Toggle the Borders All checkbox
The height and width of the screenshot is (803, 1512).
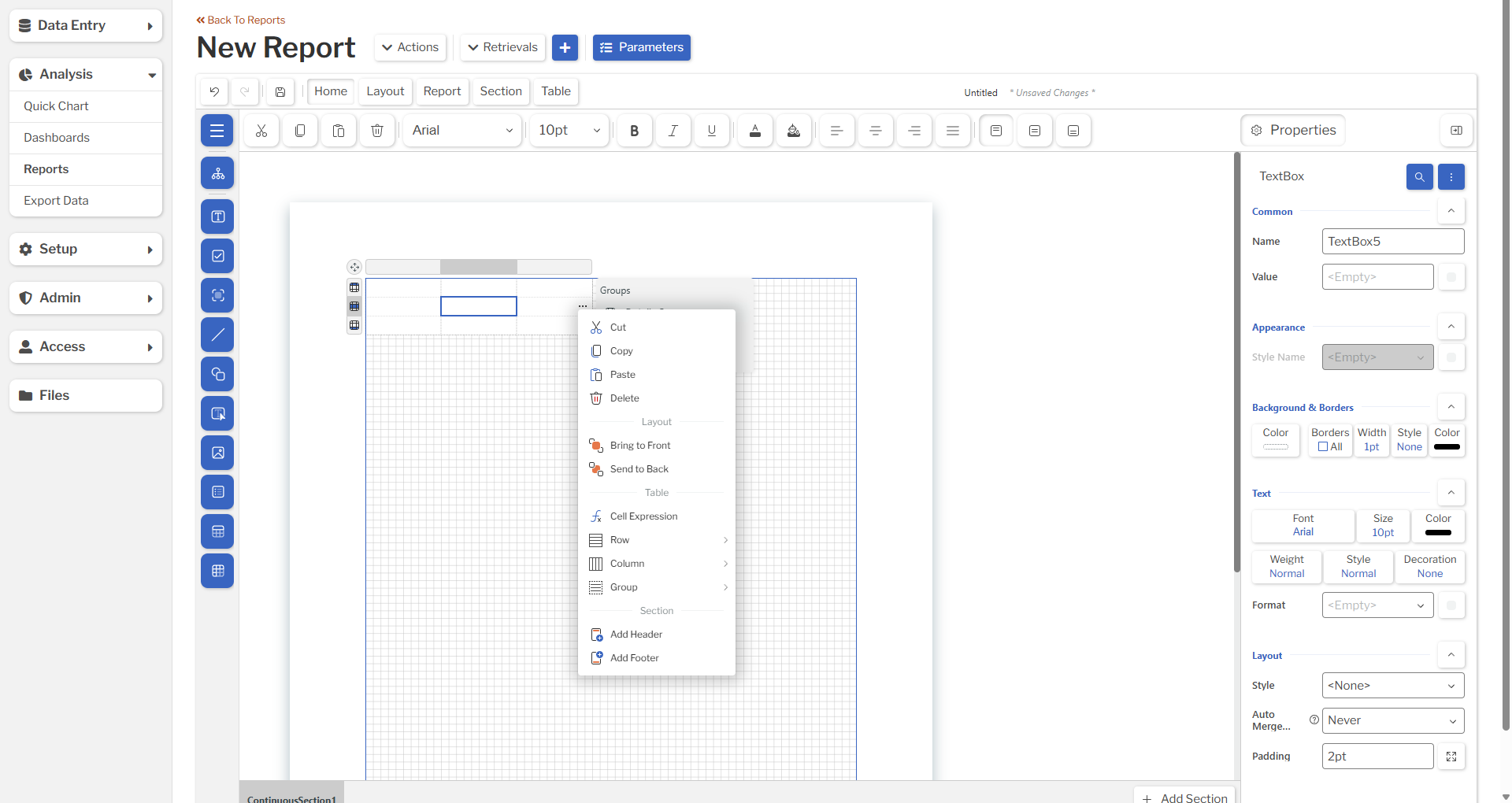pos(1323,447)
